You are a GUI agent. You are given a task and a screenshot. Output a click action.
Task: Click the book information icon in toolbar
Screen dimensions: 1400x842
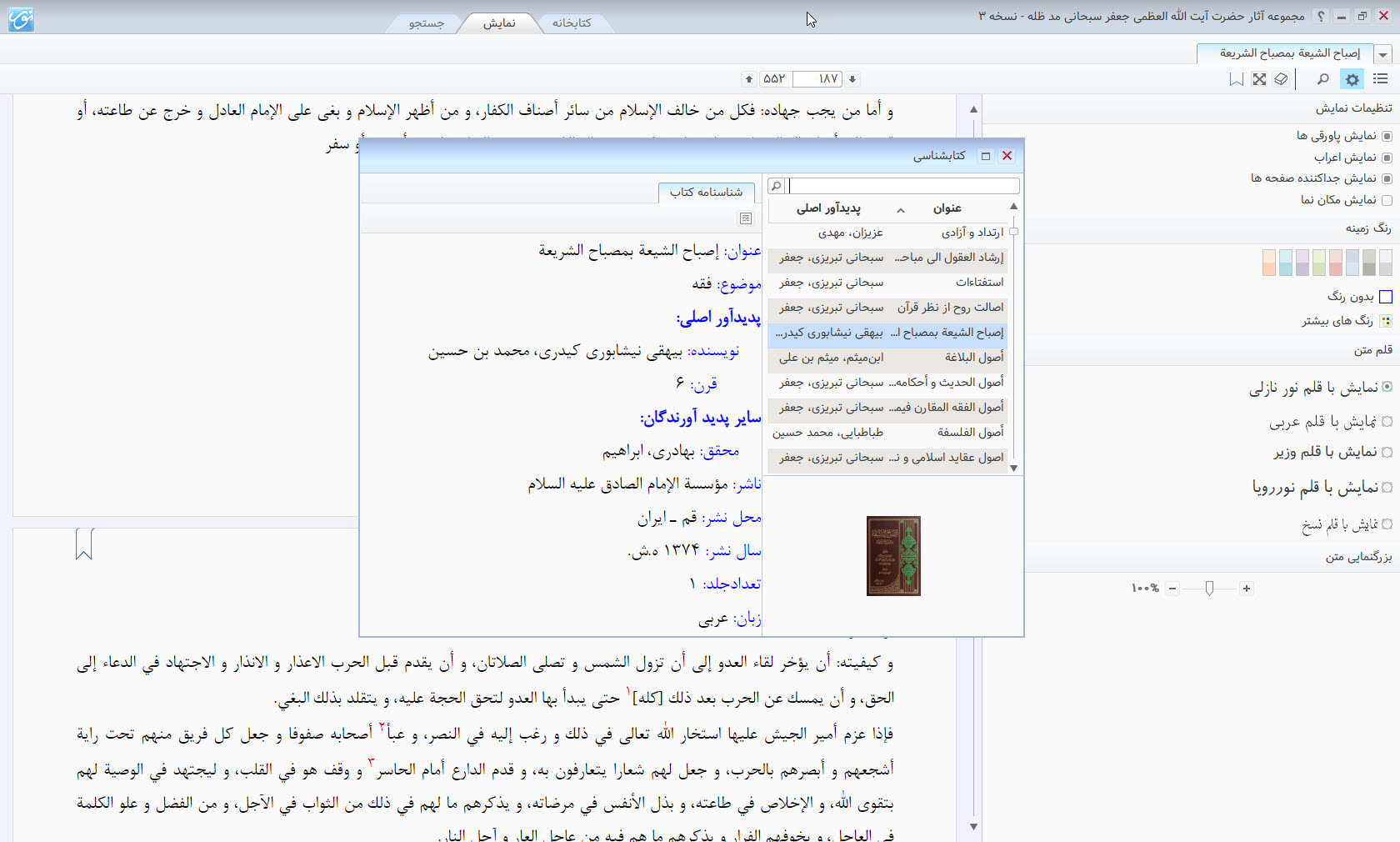tap(1281, 79)
